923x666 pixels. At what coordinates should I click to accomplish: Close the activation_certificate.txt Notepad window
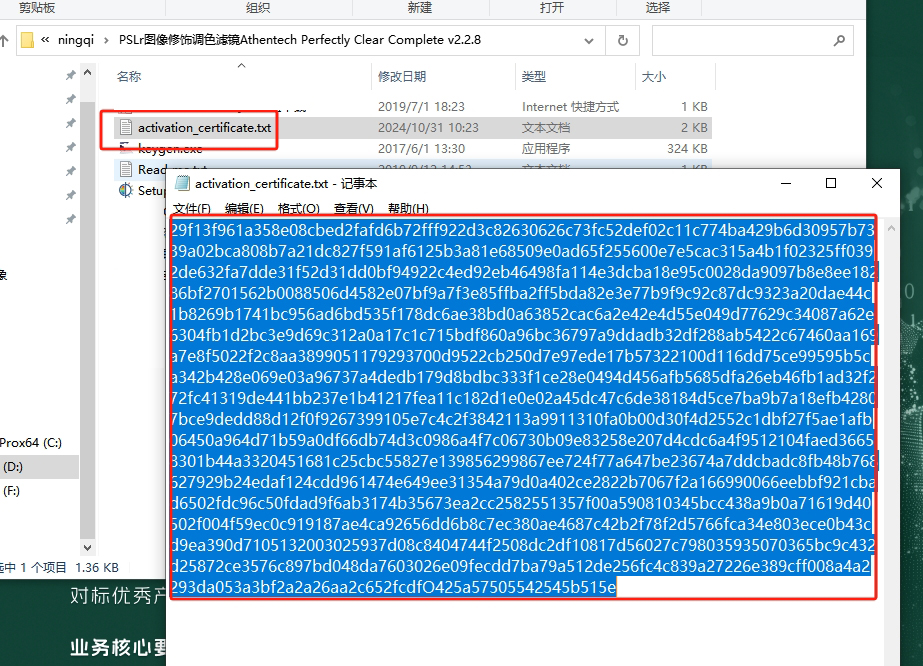pos(876,183)
